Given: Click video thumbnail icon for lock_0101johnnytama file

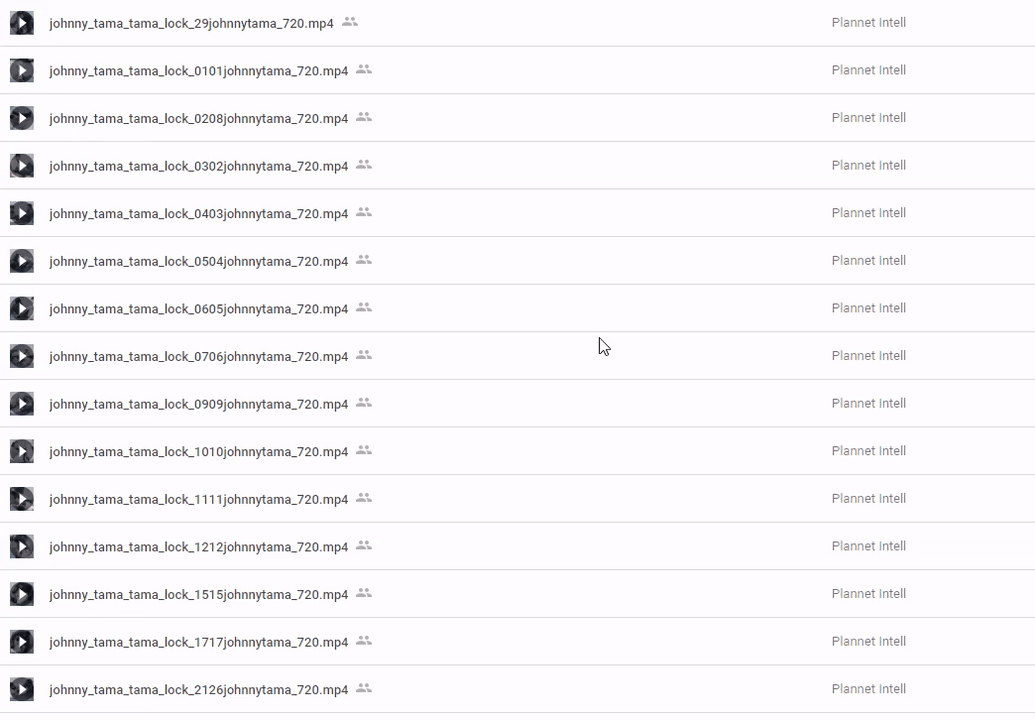Looking at the screenshot, I should (22, 70).
